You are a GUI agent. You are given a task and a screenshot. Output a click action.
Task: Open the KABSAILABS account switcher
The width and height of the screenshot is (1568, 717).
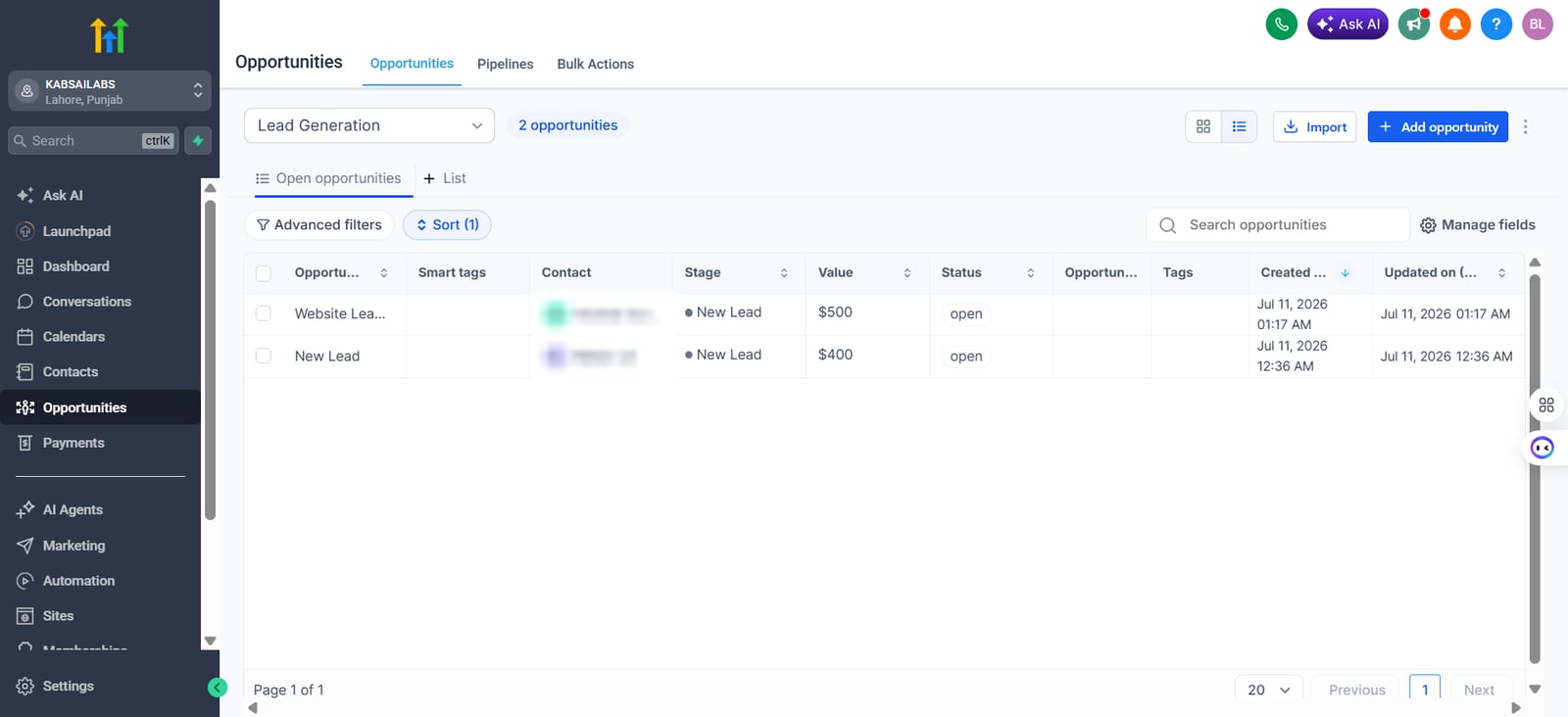[x=110, y=91]
